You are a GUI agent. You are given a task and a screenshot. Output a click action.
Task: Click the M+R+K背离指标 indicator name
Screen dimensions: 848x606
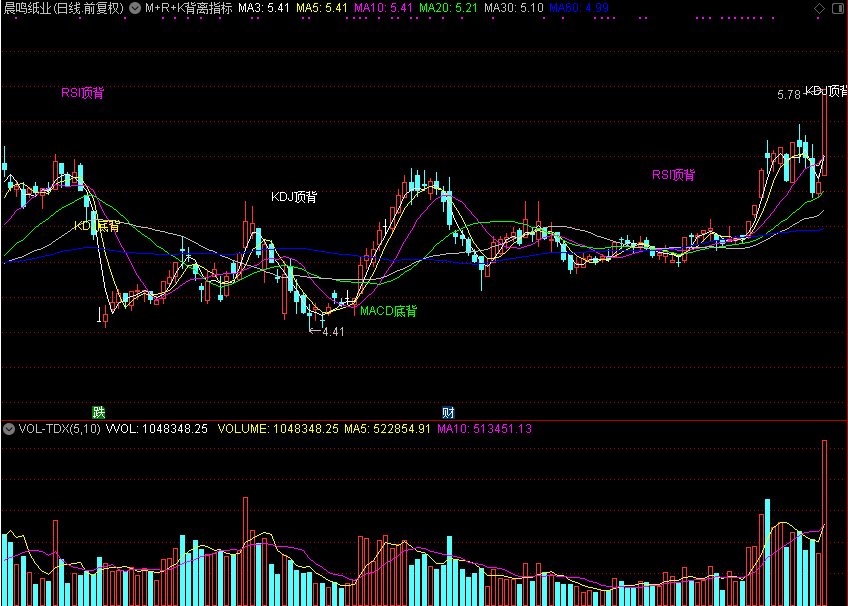[x=189, y=8]
